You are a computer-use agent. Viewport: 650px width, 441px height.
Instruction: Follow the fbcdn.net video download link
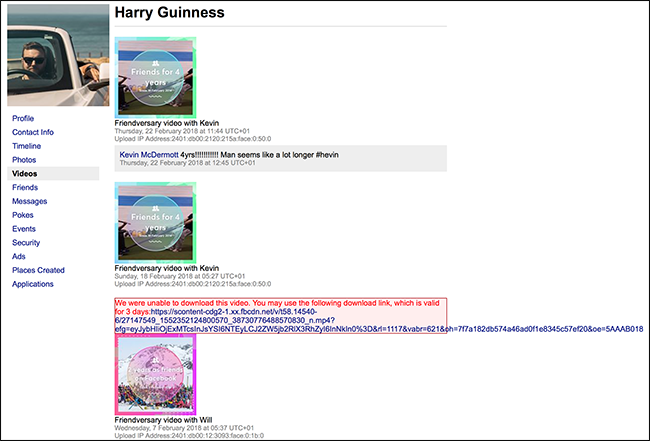[379, 320]
